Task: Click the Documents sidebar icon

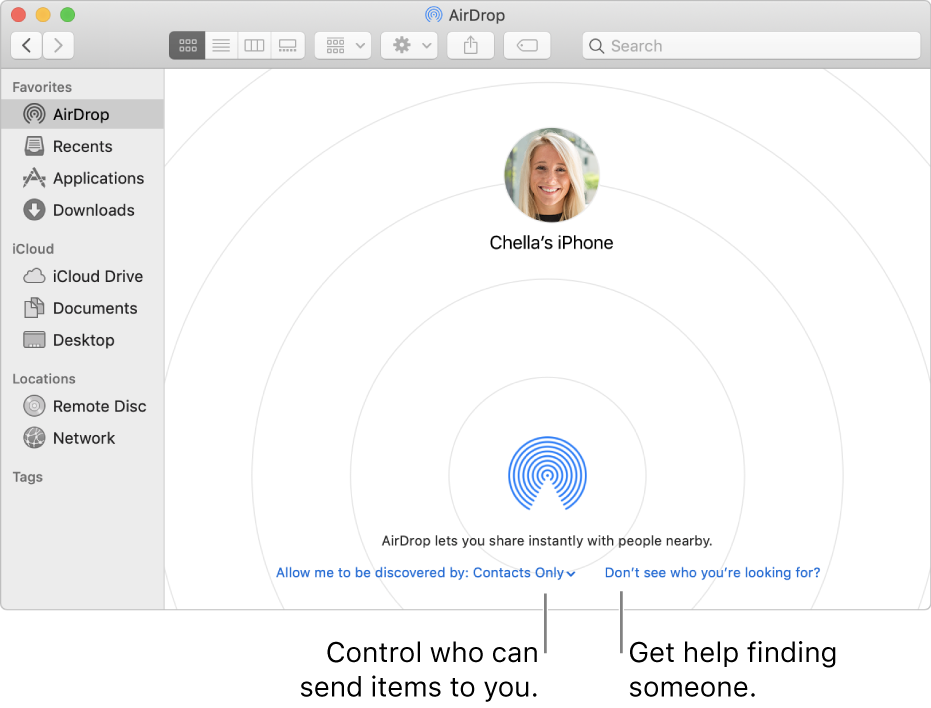Action: (x=34, y=308)
